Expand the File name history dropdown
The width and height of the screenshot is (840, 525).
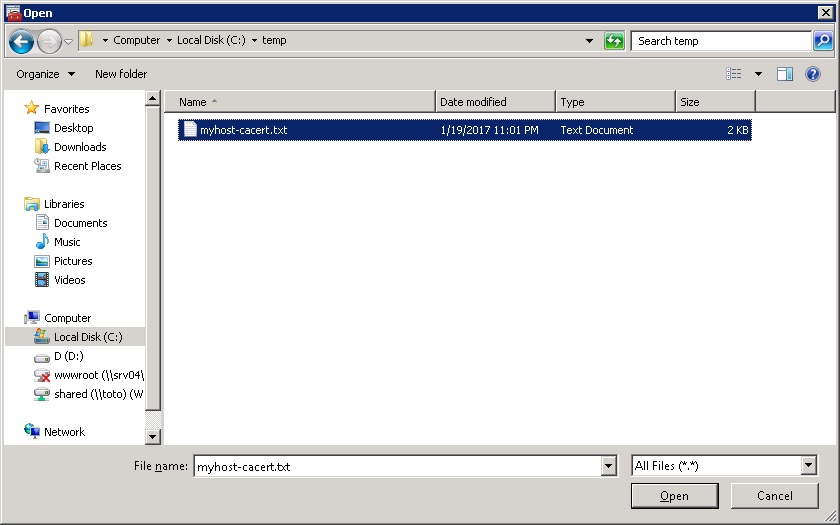(608, 466)
